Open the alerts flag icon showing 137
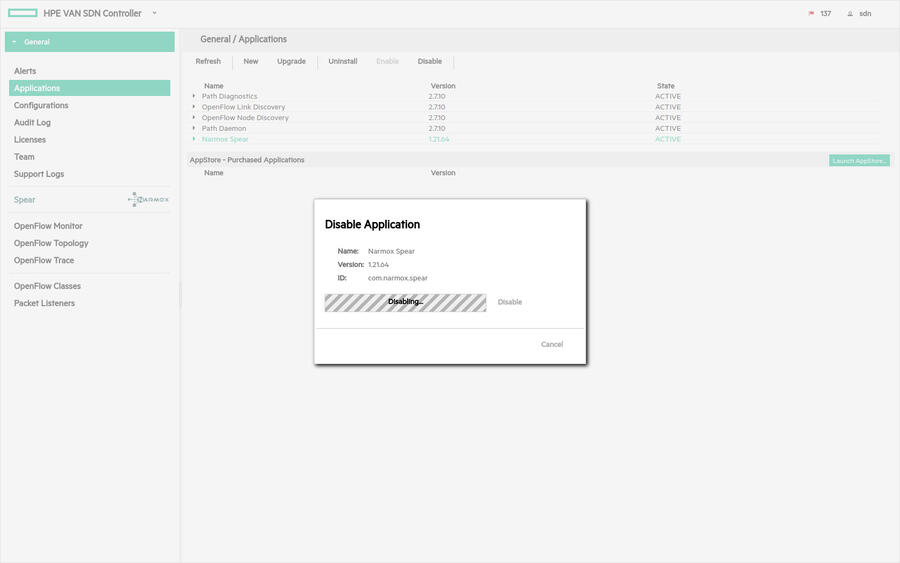Image resolution: width=900 pixels, height=563 pixels. point(811,14)
